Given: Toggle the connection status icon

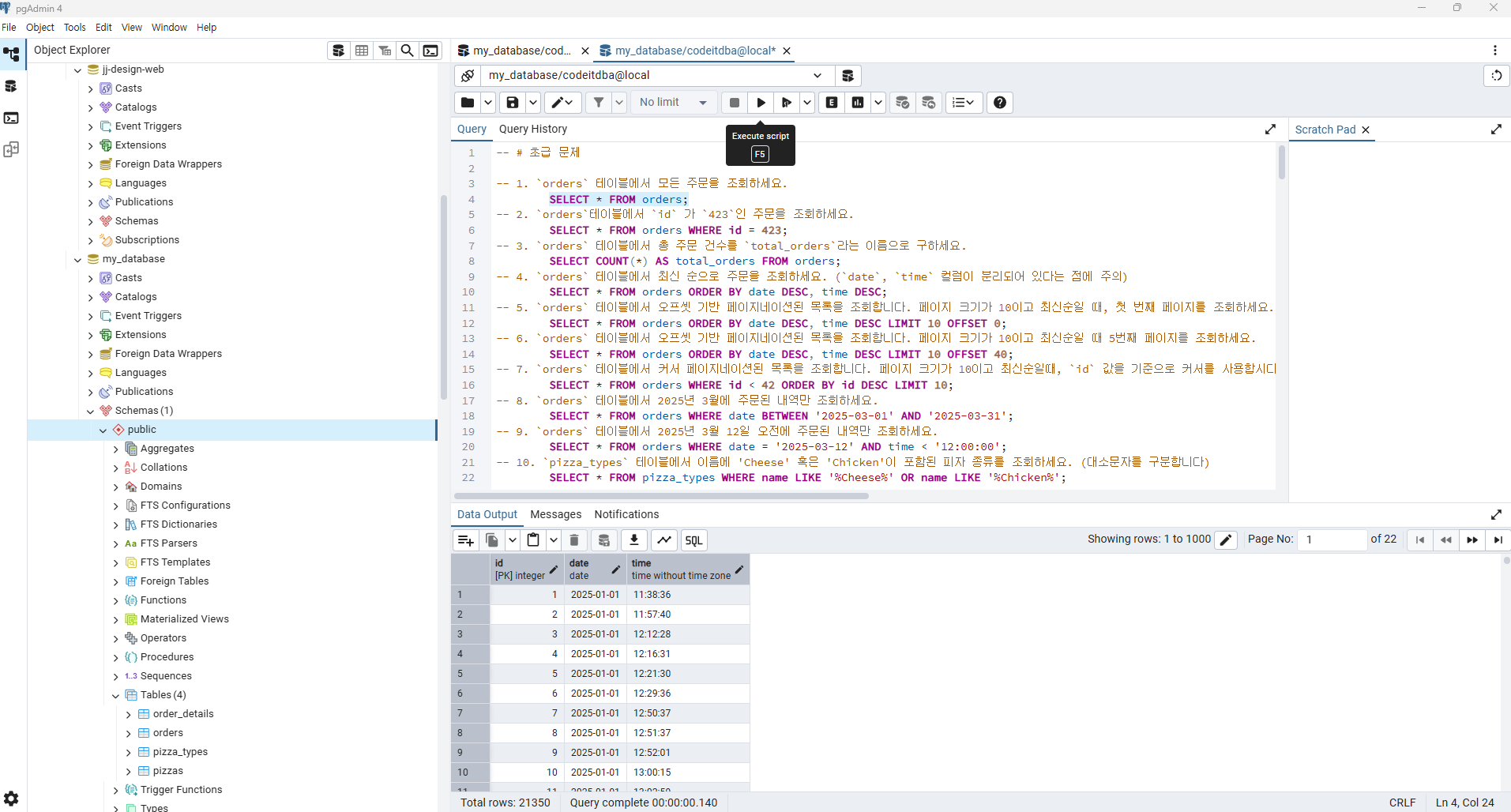Looking at the screenshot, I should pos(468,76).
